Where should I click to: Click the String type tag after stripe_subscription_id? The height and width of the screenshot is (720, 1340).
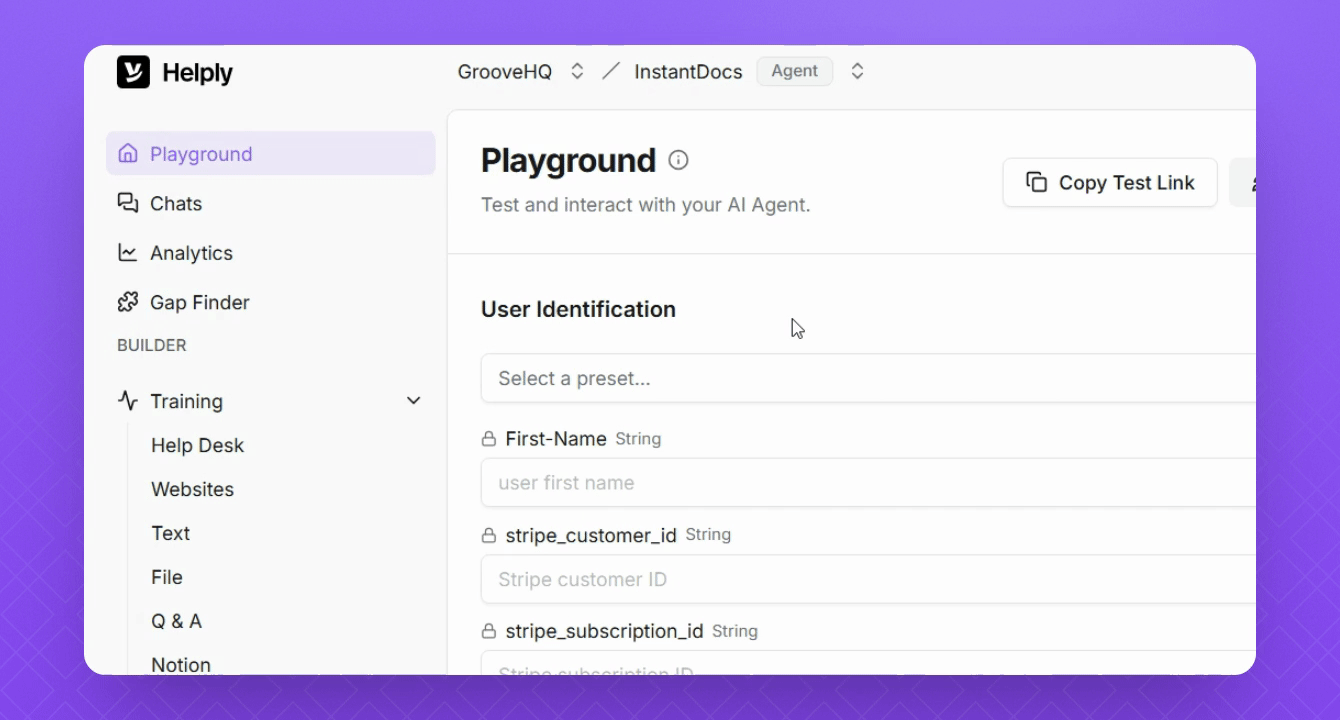[735, 631]
